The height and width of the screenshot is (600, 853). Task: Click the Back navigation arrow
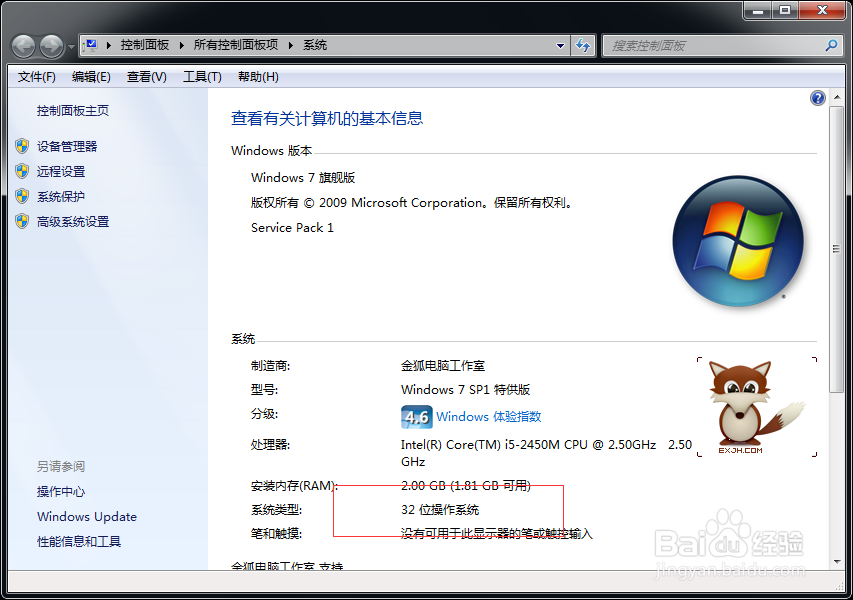[x=23, y=46]
